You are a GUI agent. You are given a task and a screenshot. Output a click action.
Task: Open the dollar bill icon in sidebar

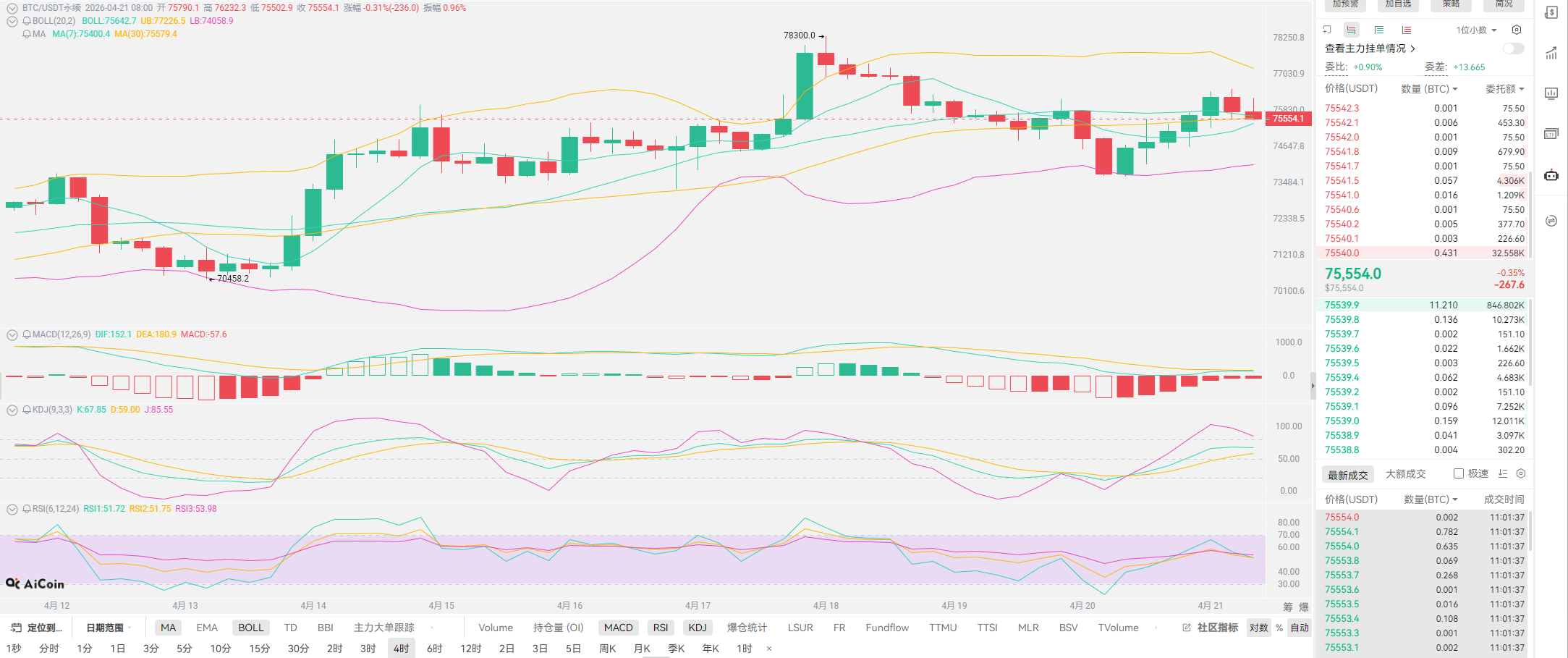[1551, 12]
